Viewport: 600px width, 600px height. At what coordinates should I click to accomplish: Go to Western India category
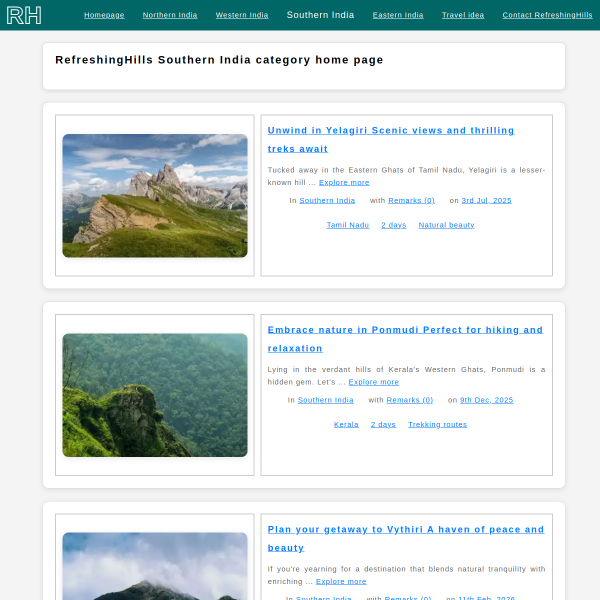[242, 15]
